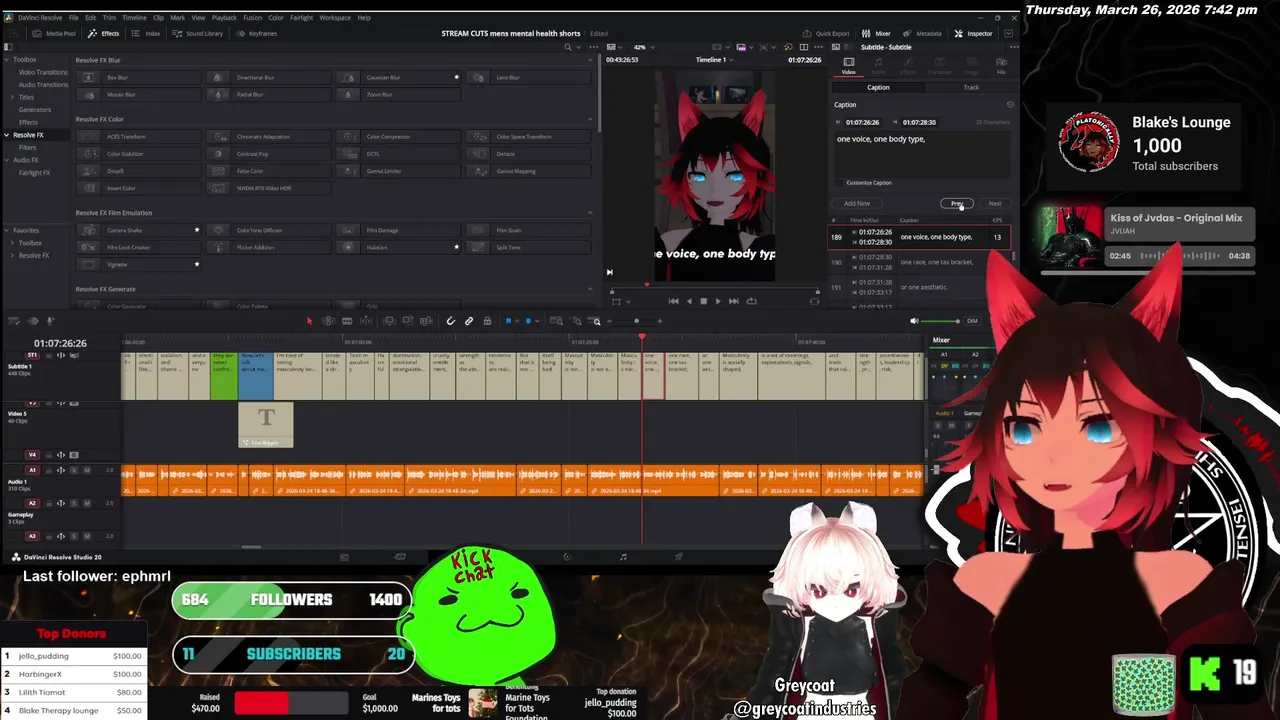The height and width of the screenshot is (720, 1280).
Task: Open the Fusion menu
Action: pos(252,17)
